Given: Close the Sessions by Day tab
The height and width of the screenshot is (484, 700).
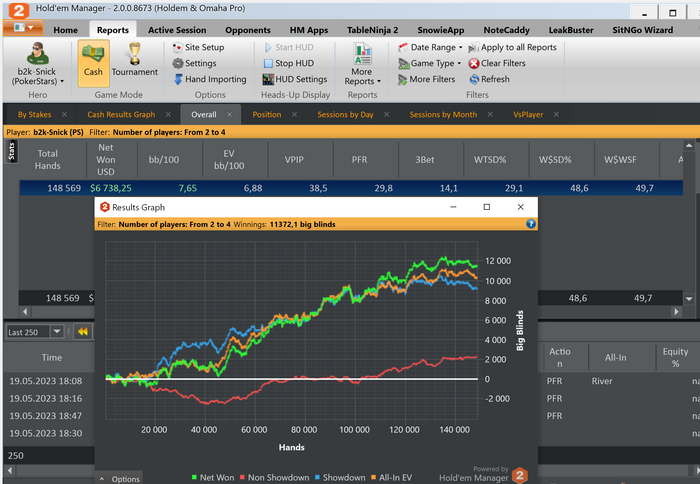Looking at the screenshot, I should 387,115.
